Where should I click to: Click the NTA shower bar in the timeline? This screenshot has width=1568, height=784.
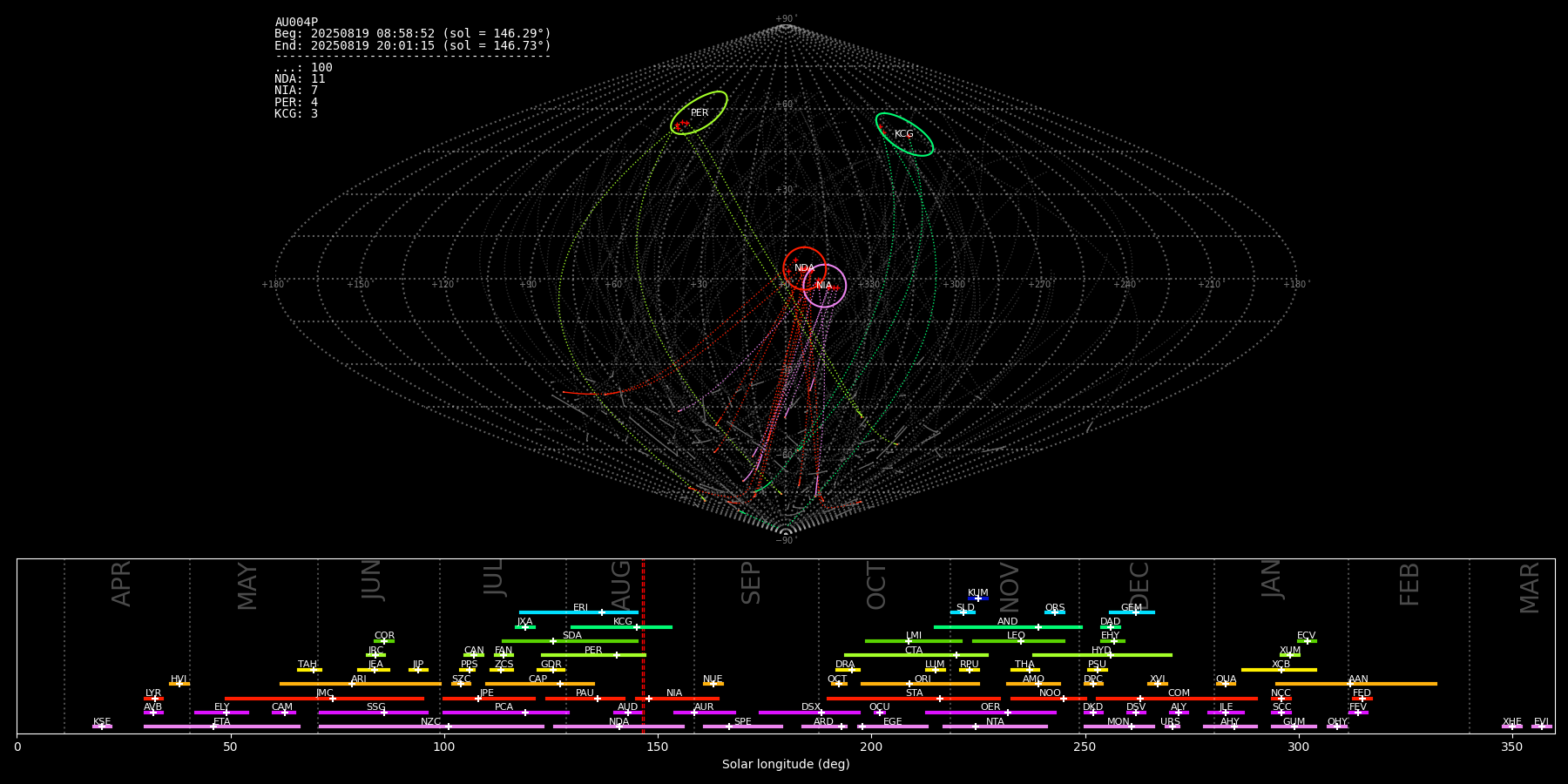coord(995,727)
